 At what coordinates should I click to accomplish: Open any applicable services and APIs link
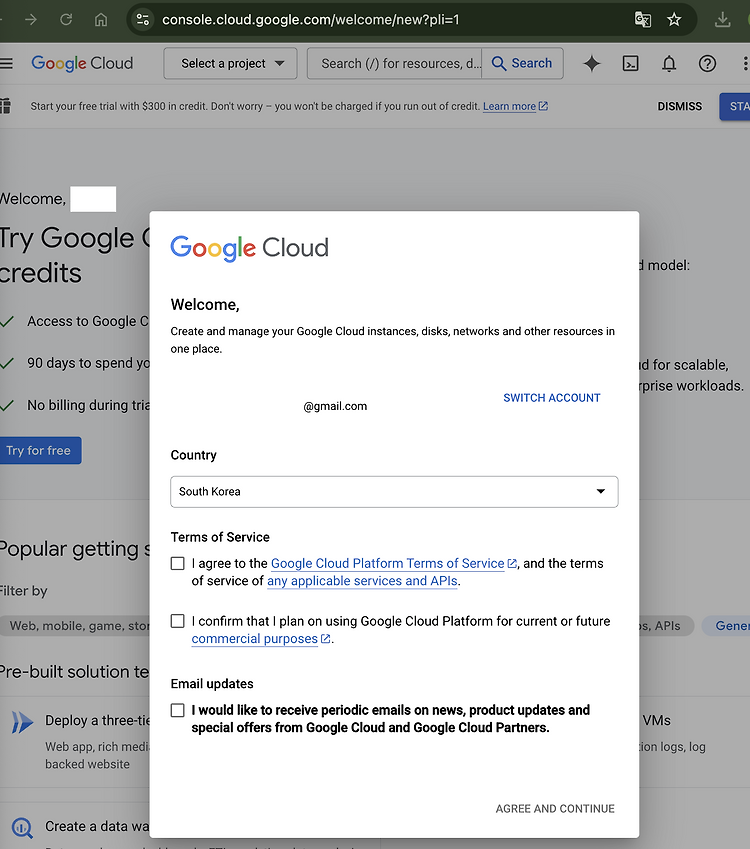coord(362,581)
